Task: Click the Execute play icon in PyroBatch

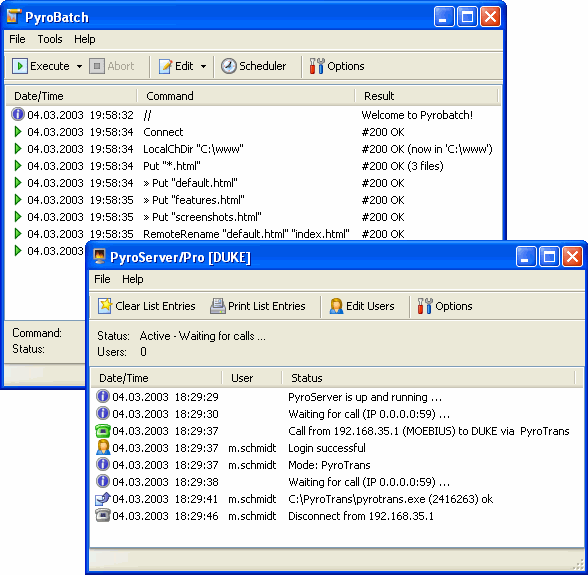Action: click(x=20, y=66)
